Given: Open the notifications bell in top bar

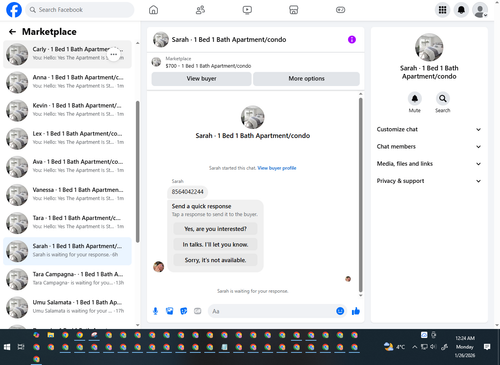Looking at the screenshot, I should tap(461, 10).
